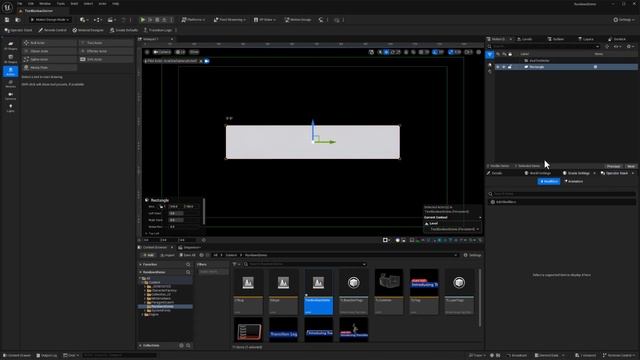Image resolution: width=640 pixels, height=360 pixels.
Task: Select the highlighted Actor category icon
Action: [x=10, y=71]
